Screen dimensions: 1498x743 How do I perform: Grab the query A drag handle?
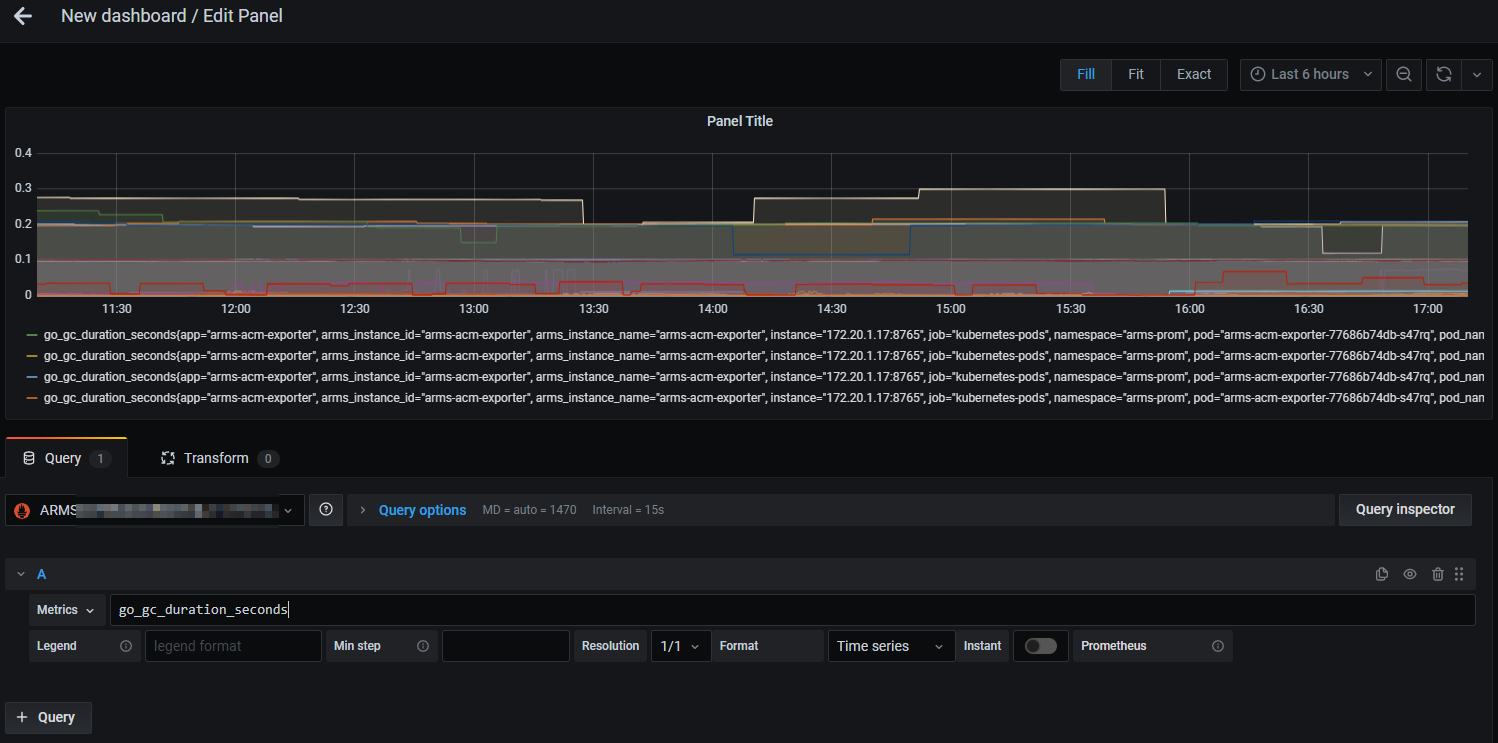(1459, 574)
